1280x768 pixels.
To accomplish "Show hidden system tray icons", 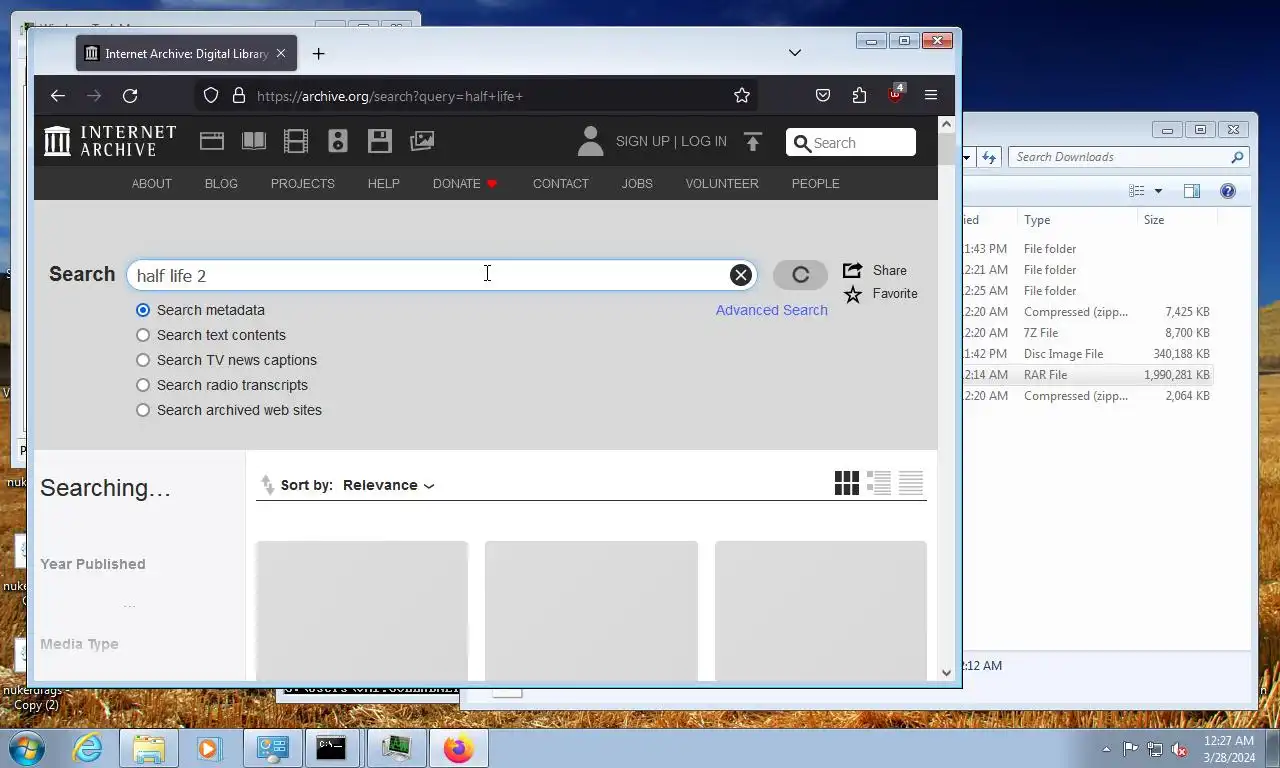I will pyautogui.click(x=1106, y=749).
